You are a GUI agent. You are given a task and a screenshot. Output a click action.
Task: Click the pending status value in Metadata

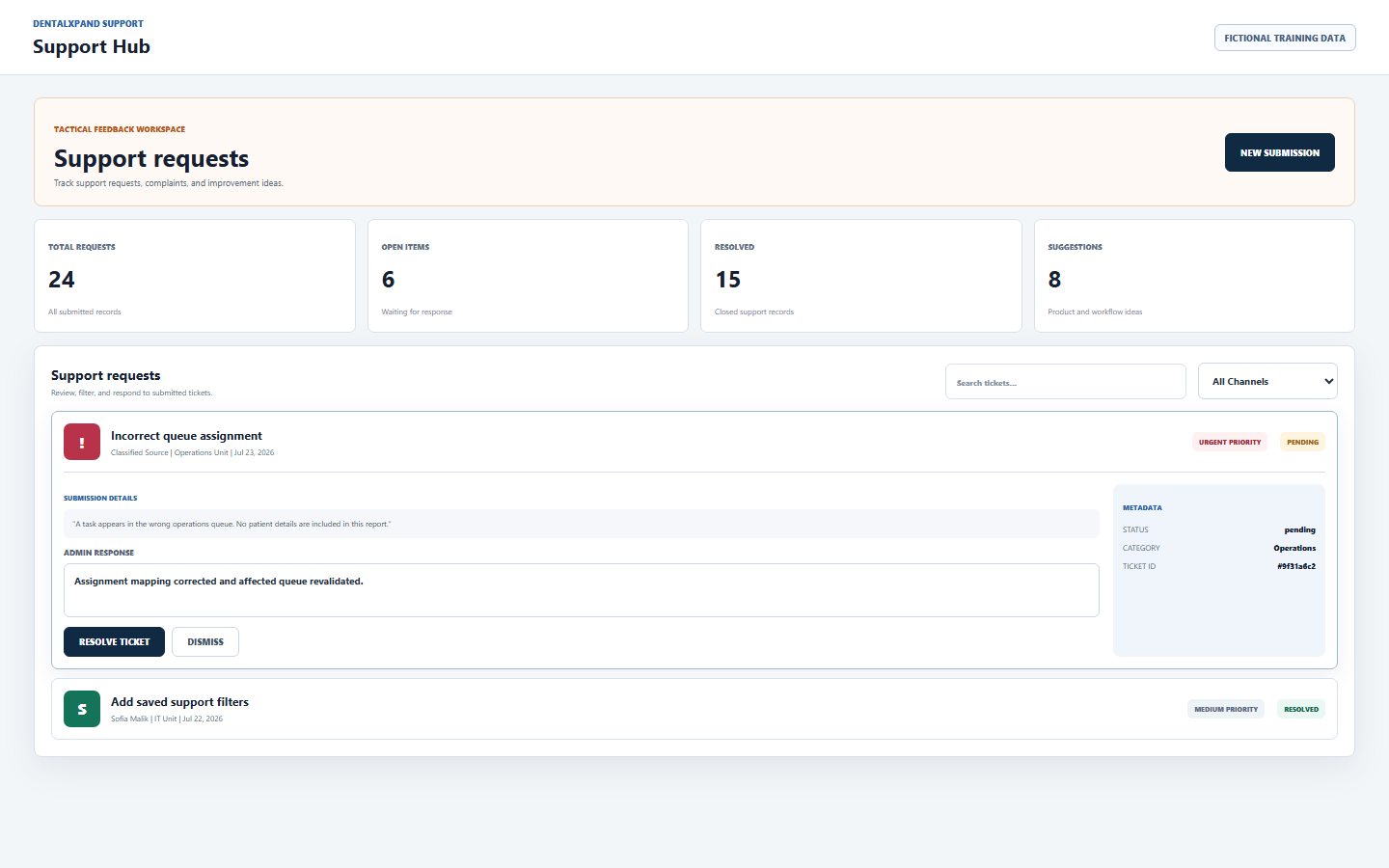(1299, 529)
